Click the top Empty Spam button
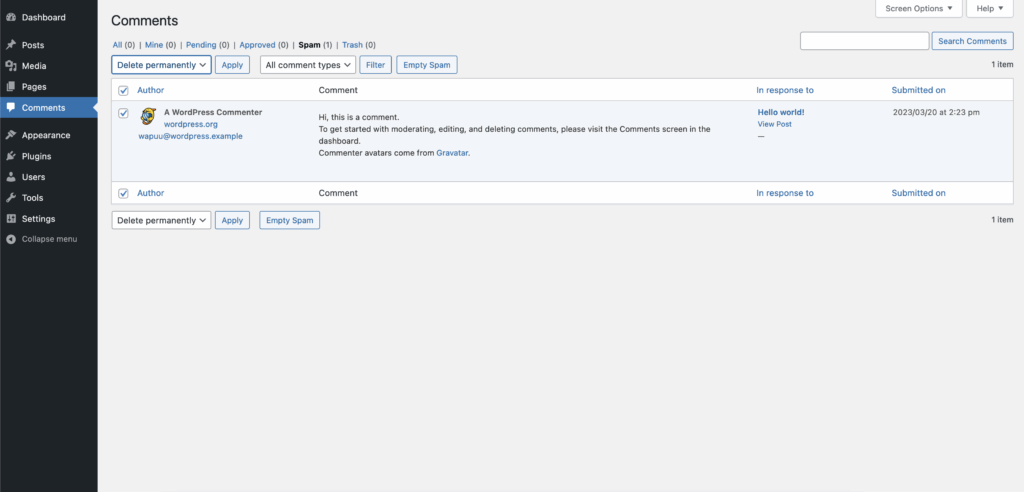1024x492 pixels. (427, 65)
